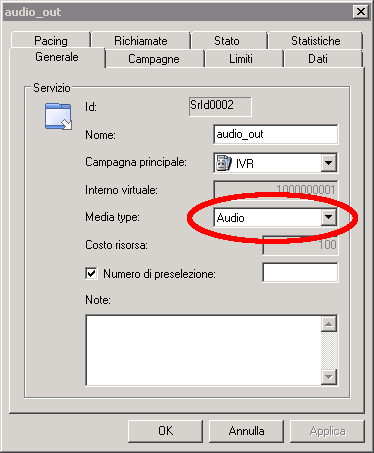Expand the Media type dropdown arrow
This screenshot has width=374, height=453.
328,217
